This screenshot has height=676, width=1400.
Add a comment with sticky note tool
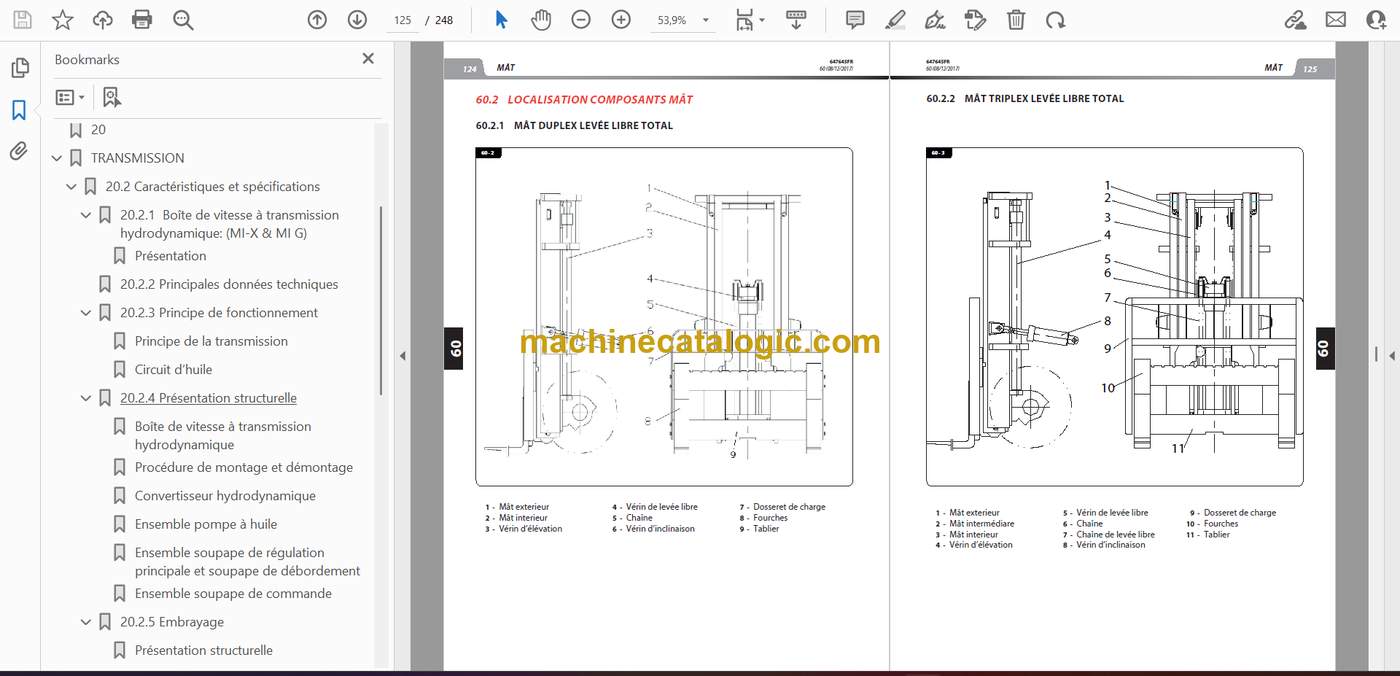click(x=855, y=19)
